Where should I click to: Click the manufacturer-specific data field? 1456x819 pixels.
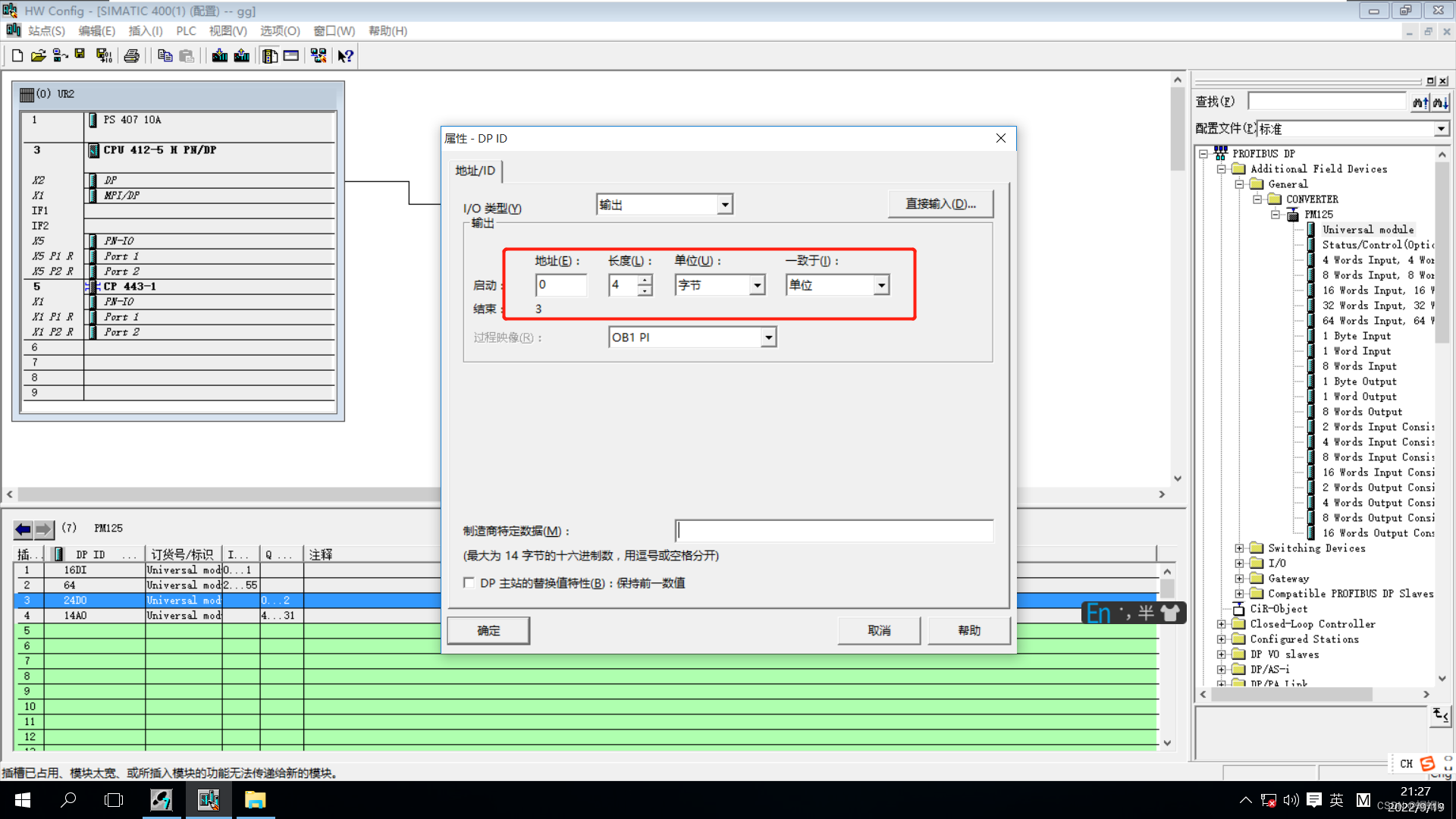pyautogui.click(x=834, y=531)
